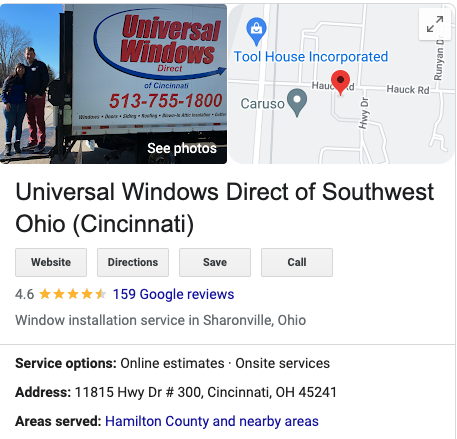The height and width of the screenshot is (439, 457).
Task: Click the red location pin on the map
Action: pos(340,83)
